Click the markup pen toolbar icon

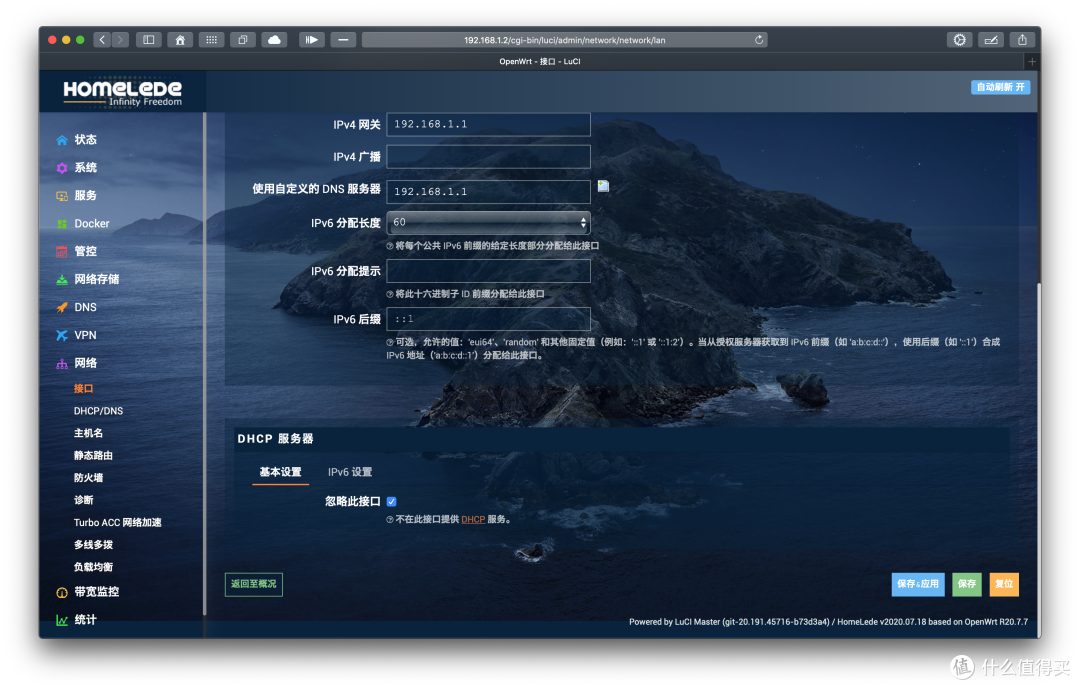[991, 40]
